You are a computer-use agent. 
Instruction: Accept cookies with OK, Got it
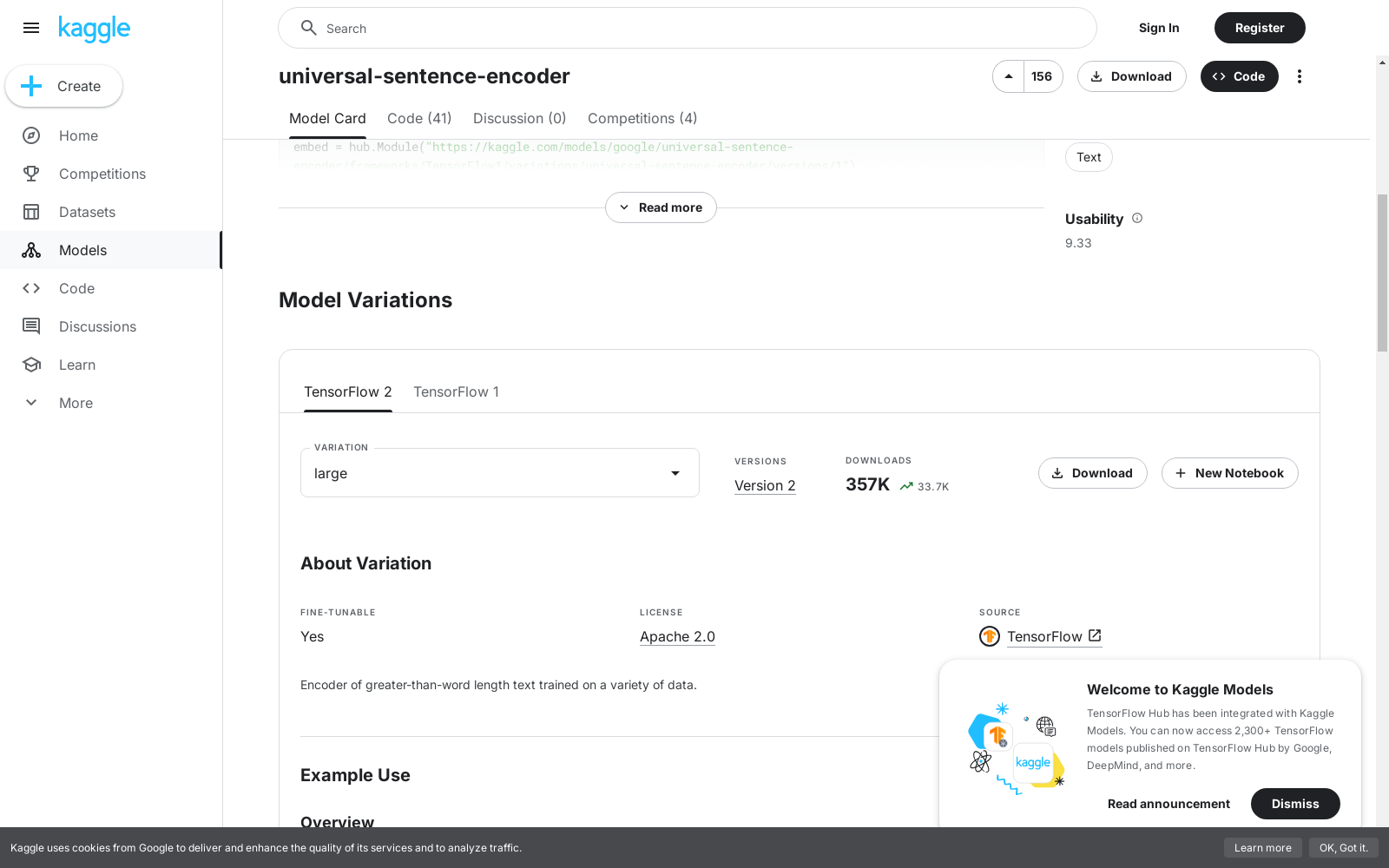pyautogui.click(x=1344, y=848)
